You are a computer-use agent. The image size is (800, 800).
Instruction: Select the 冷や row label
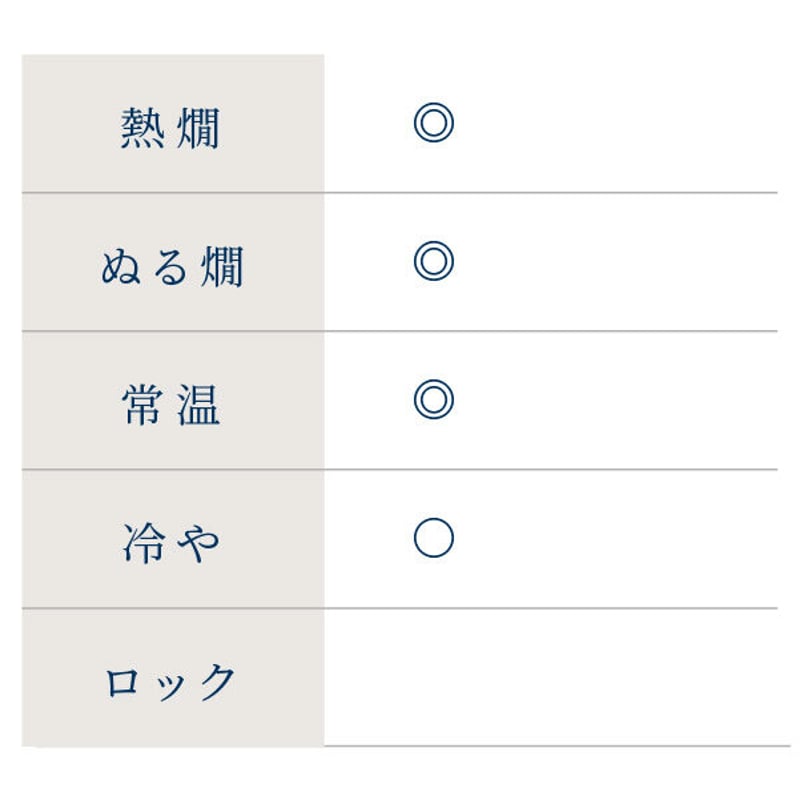click(x=170, y=543)
